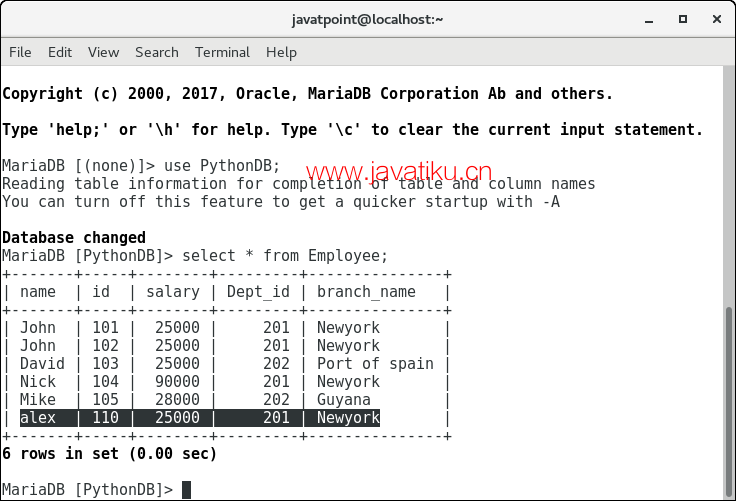Click 'select * from Employee;' command text
The width and height of the screenshot is (736, 501).
(x=285, y=255)
